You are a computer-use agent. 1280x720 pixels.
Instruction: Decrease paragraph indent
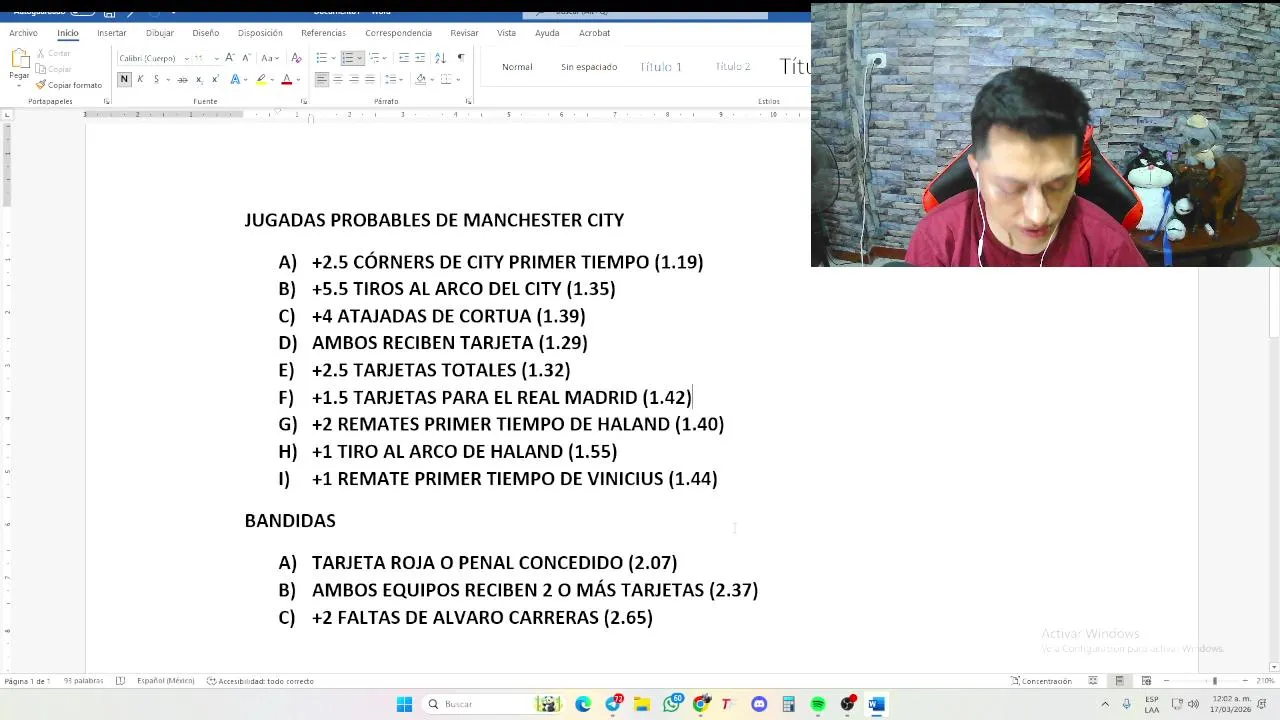tap(403, 57)
